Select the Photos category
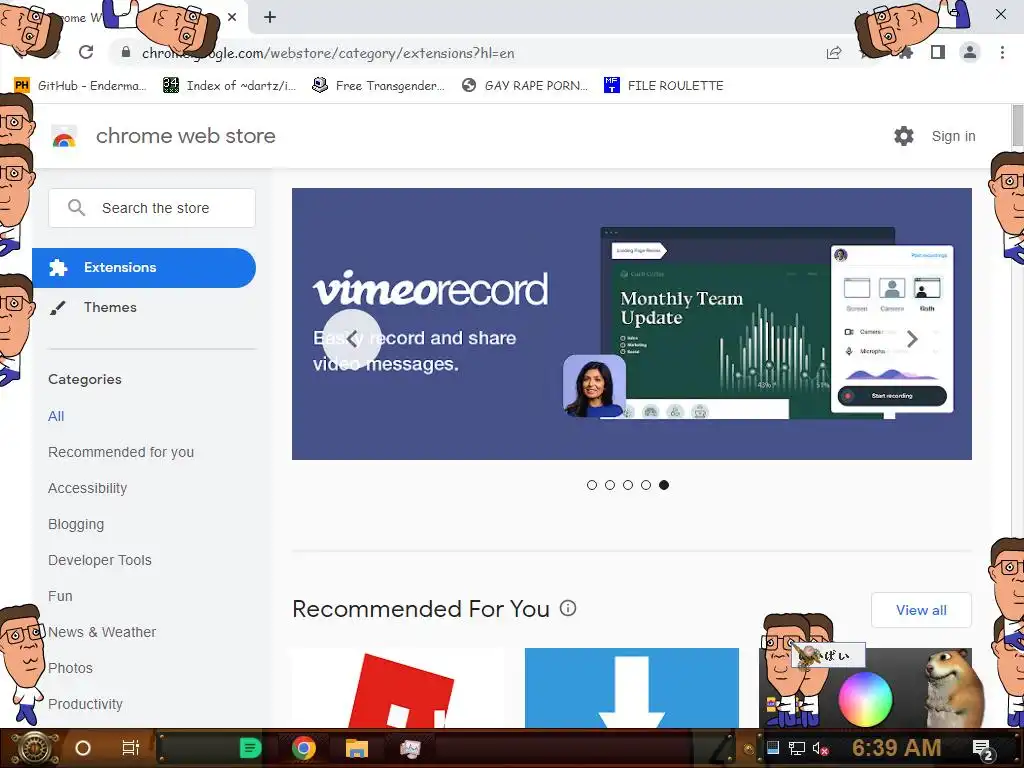The width and height of the screenshot is (1024, 768). coord(71,667)
